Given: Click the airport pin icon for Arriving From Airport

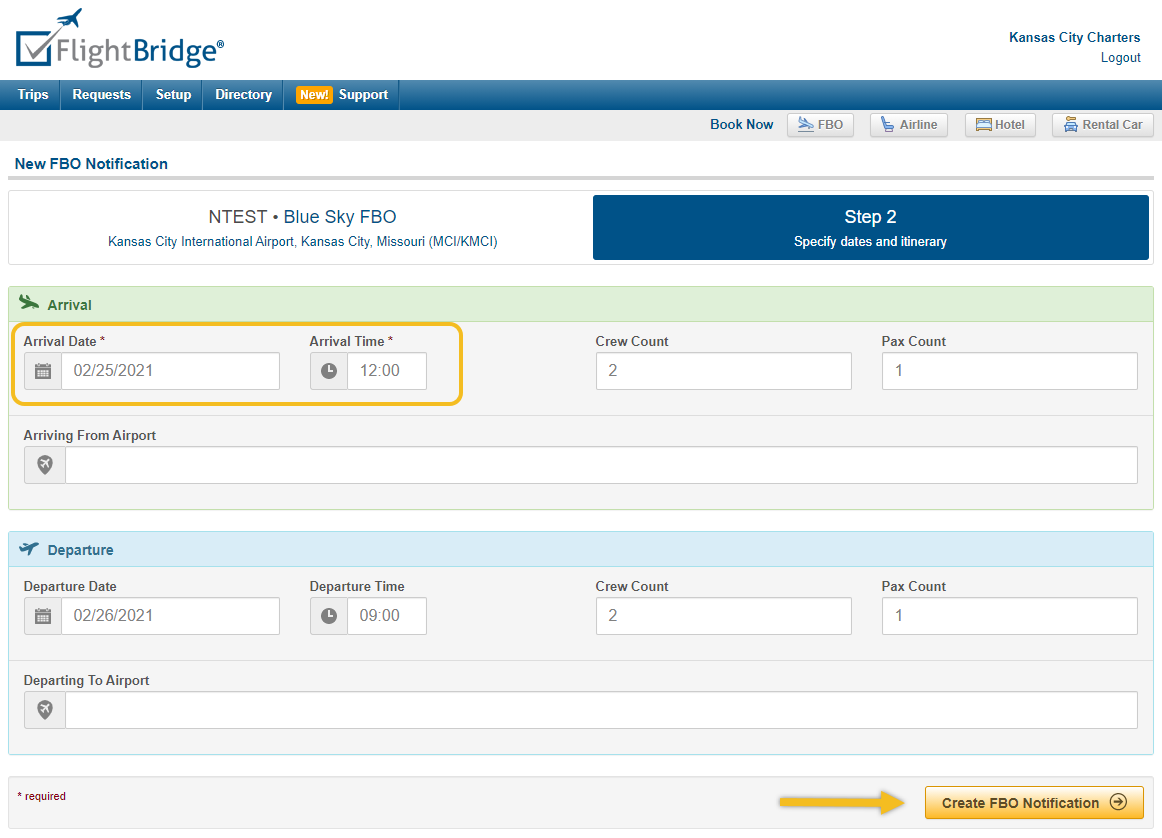Looking at the screenshot, I should (44, 464).
